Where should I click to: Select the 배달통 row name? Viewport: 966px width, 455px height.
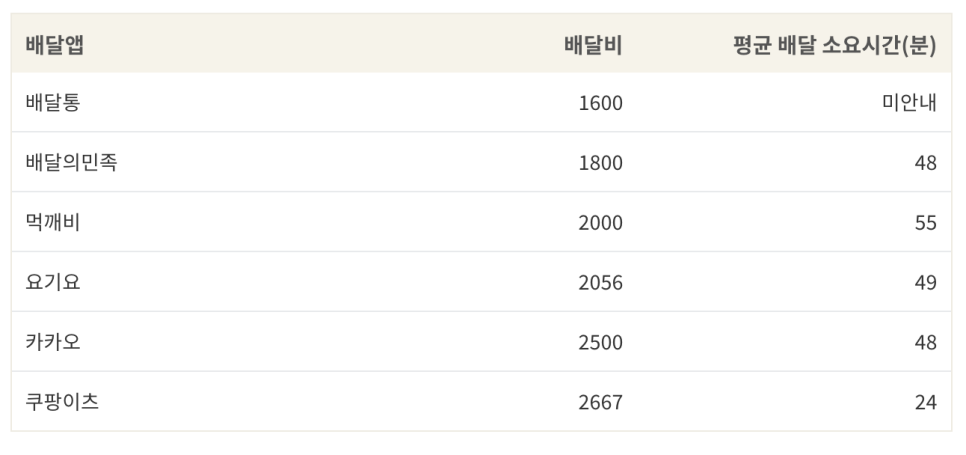53,102
